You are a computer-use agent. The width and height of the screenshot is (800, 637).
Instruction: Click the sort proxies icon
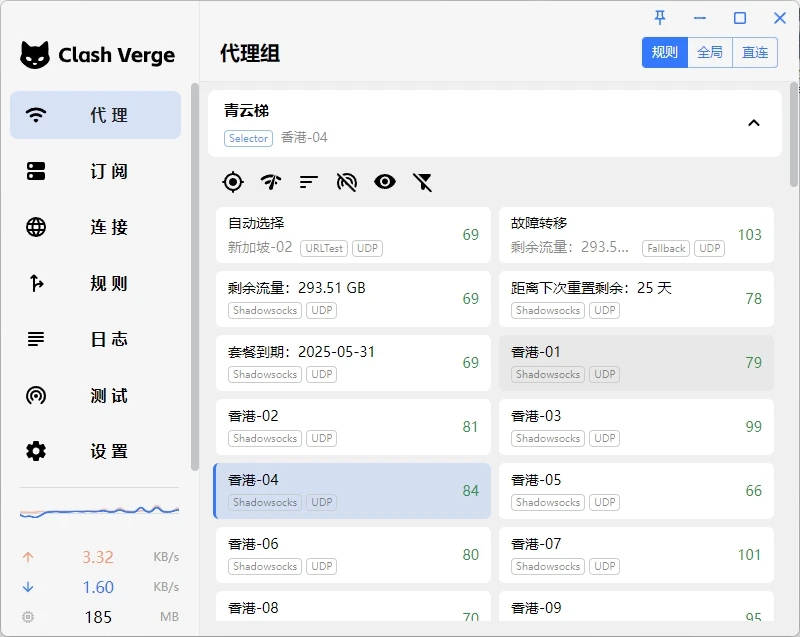point(309,181)
